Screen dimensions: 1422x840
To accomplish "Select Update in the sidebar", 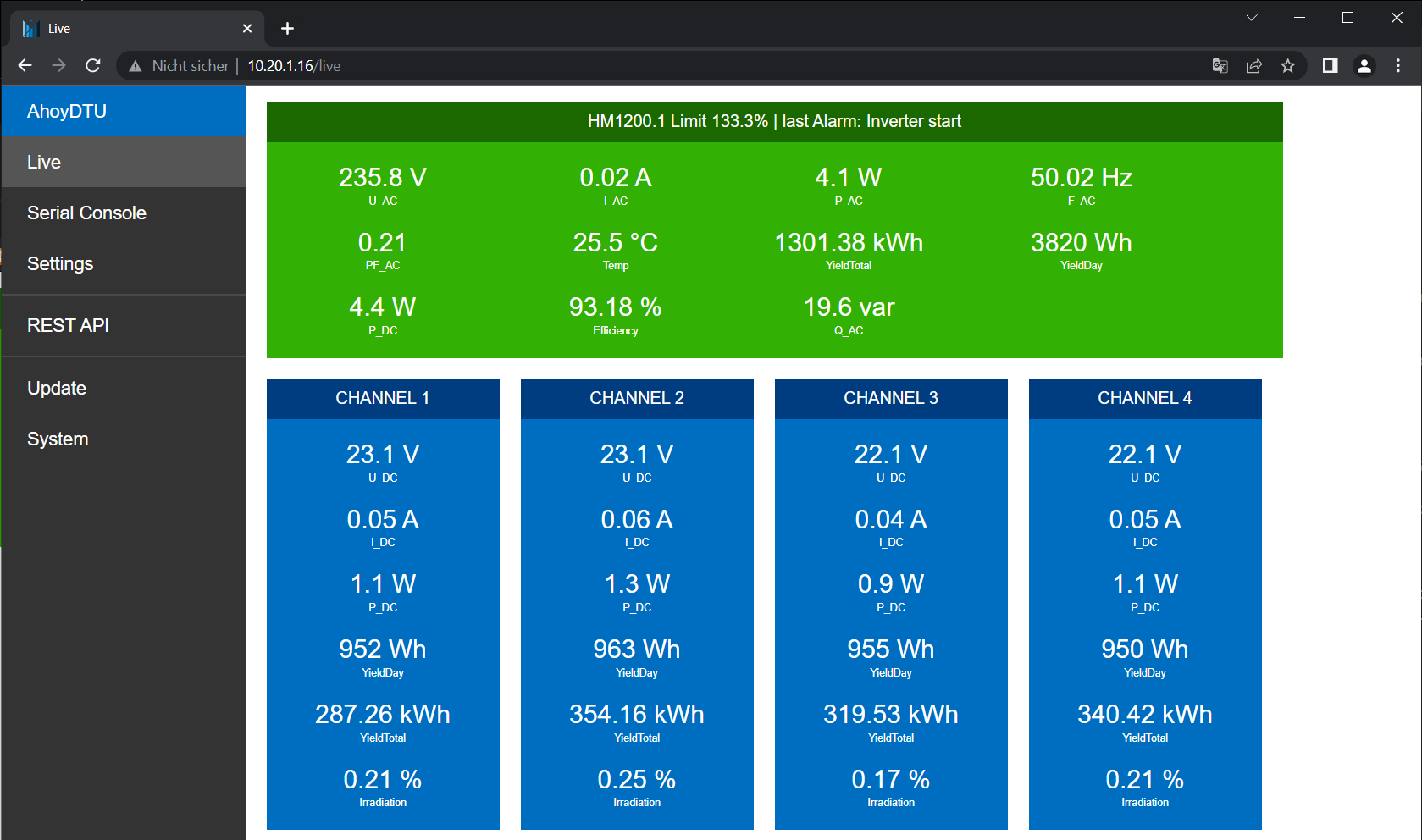I will [57, 388].
